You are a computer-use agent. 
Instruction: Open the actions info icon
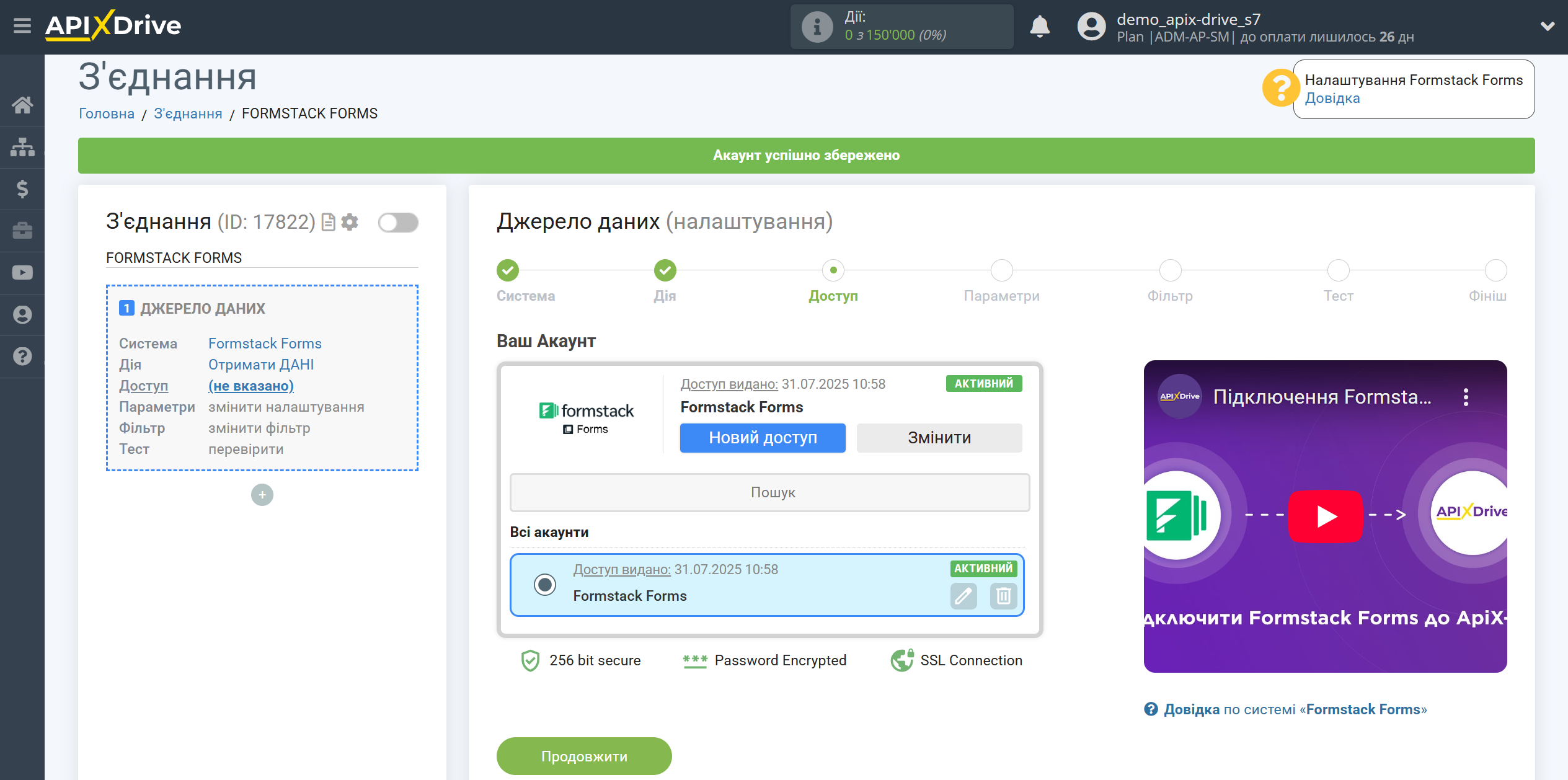click(817, 27)
